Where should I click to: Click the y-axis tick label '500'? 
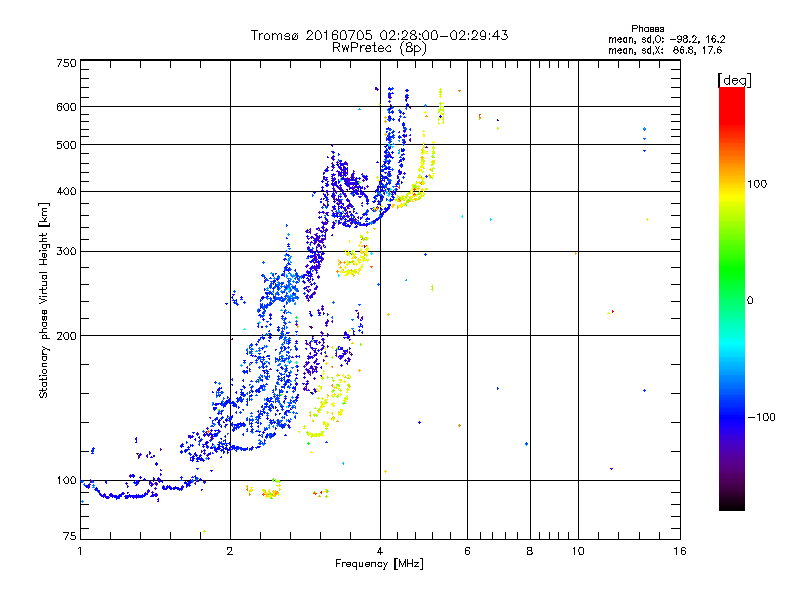(66, 145)
